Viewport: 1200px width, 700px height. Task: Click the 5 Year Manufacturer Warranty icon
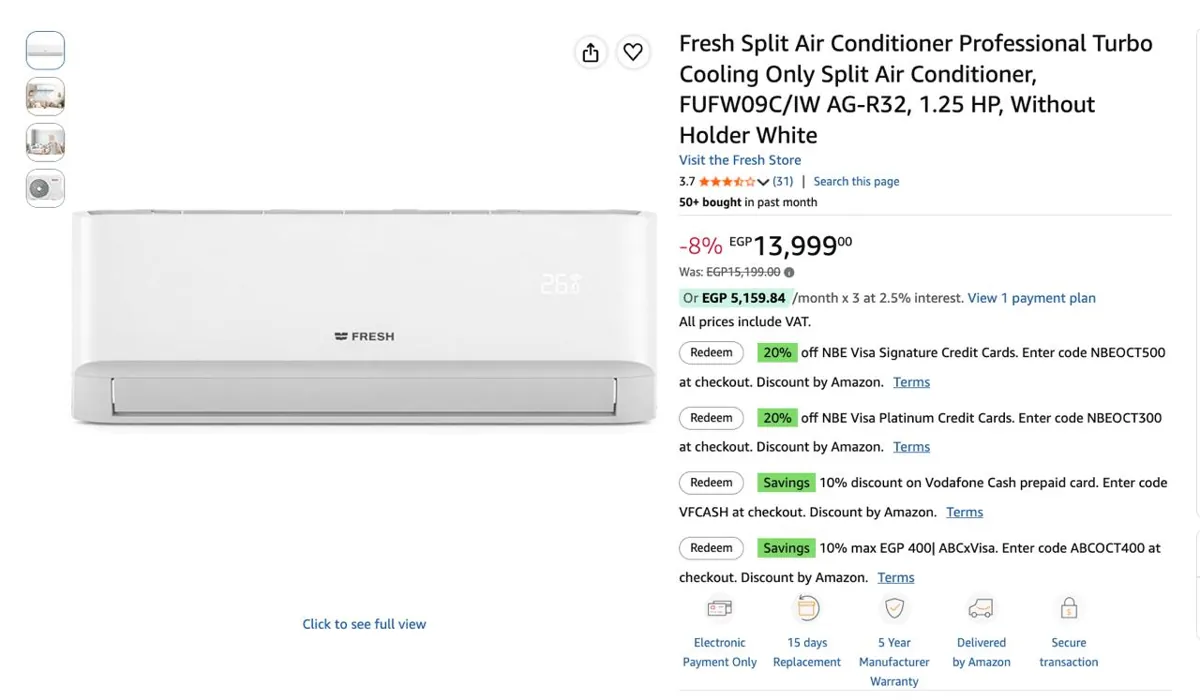(x=894, y=608)
